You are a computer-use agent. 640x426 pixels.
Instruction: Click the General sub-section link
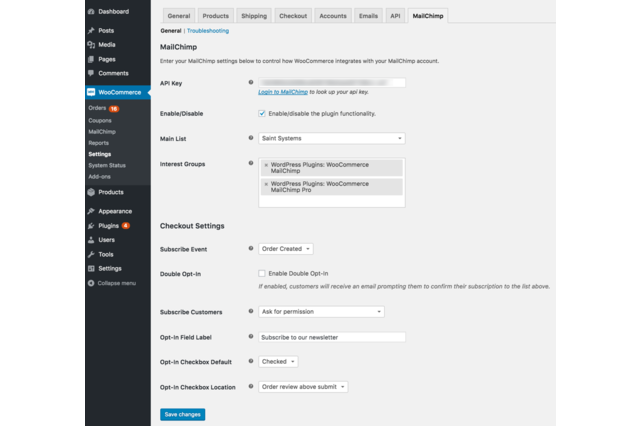(171, 31)
